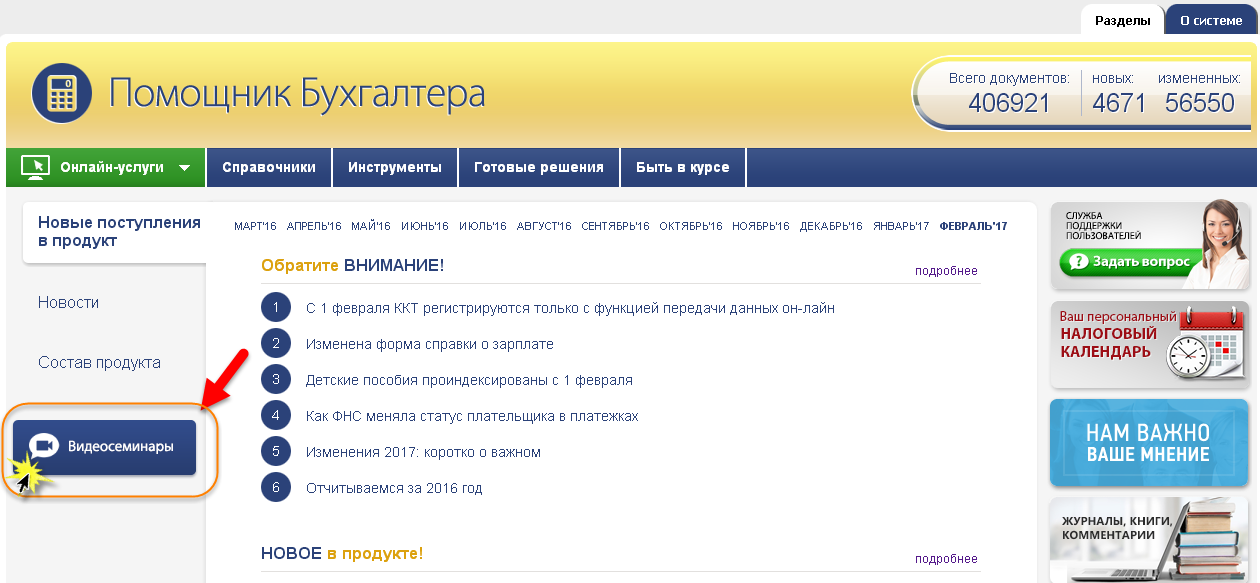This screenshot has height=583, width=1260.
Task: Open Состав продукта in the sidebar
Action: [x=99, y=362]
